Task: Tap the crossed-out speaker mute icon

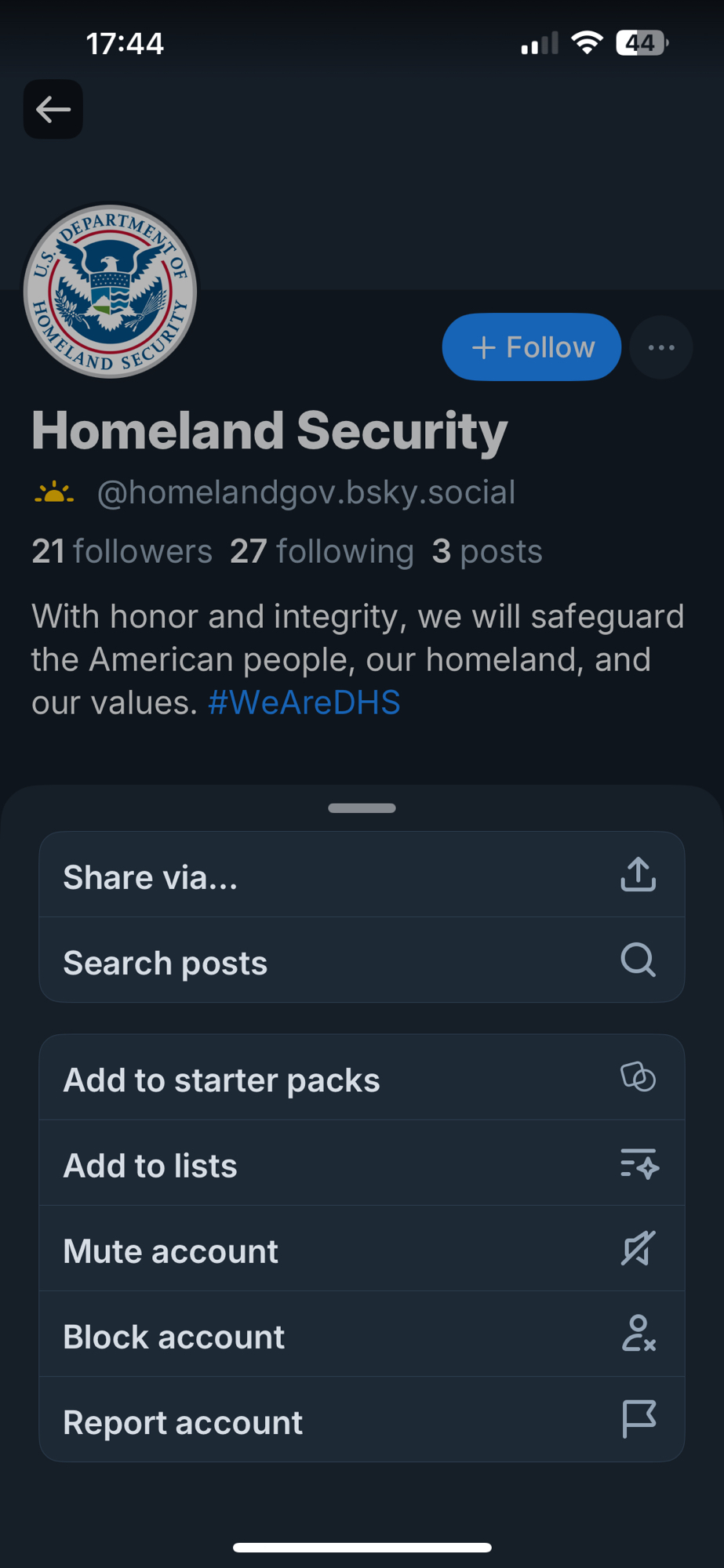Action: coord(638,1249)
